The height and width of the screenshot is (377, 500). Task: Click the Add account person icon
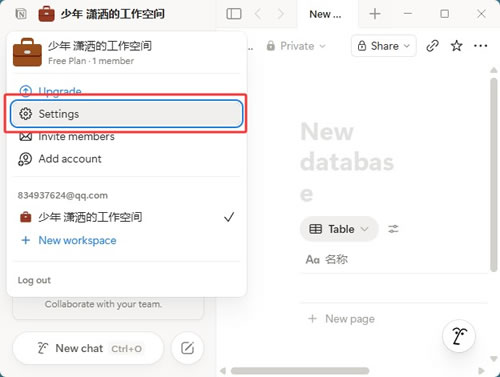(25, 159)
